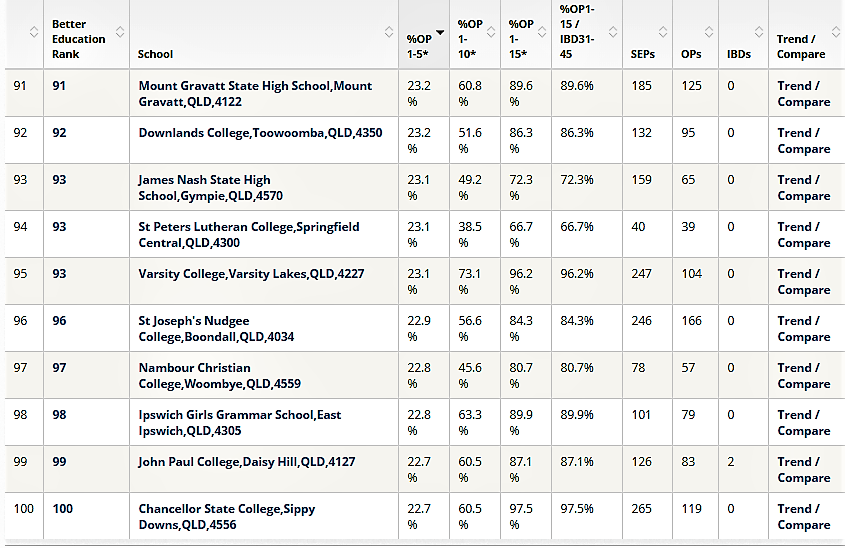Sort by Better Education Rank column arrows
The width and height of the screenshot is (845, 548).
pos(120,32)
